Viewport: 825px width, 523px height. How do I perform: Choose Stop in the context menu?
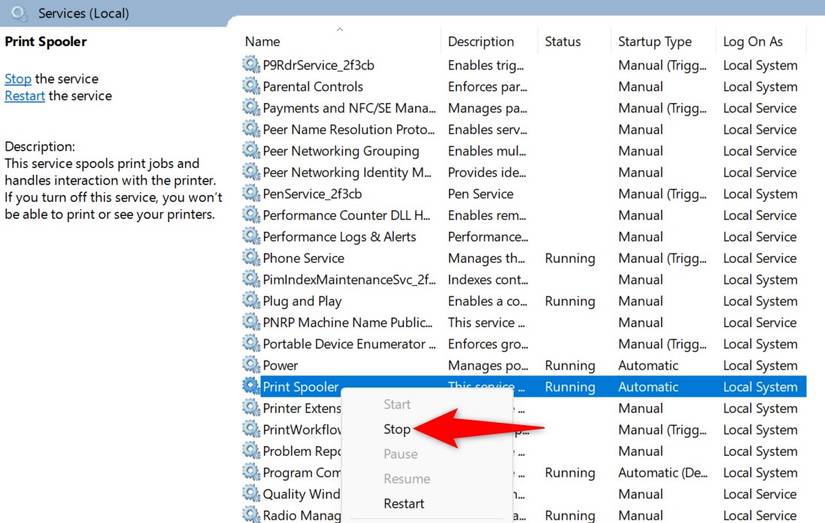point(397,429)
